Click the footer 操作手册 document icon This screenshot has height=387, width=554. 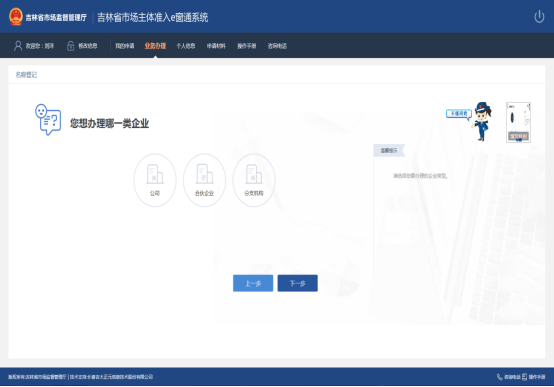coord(524,377)
